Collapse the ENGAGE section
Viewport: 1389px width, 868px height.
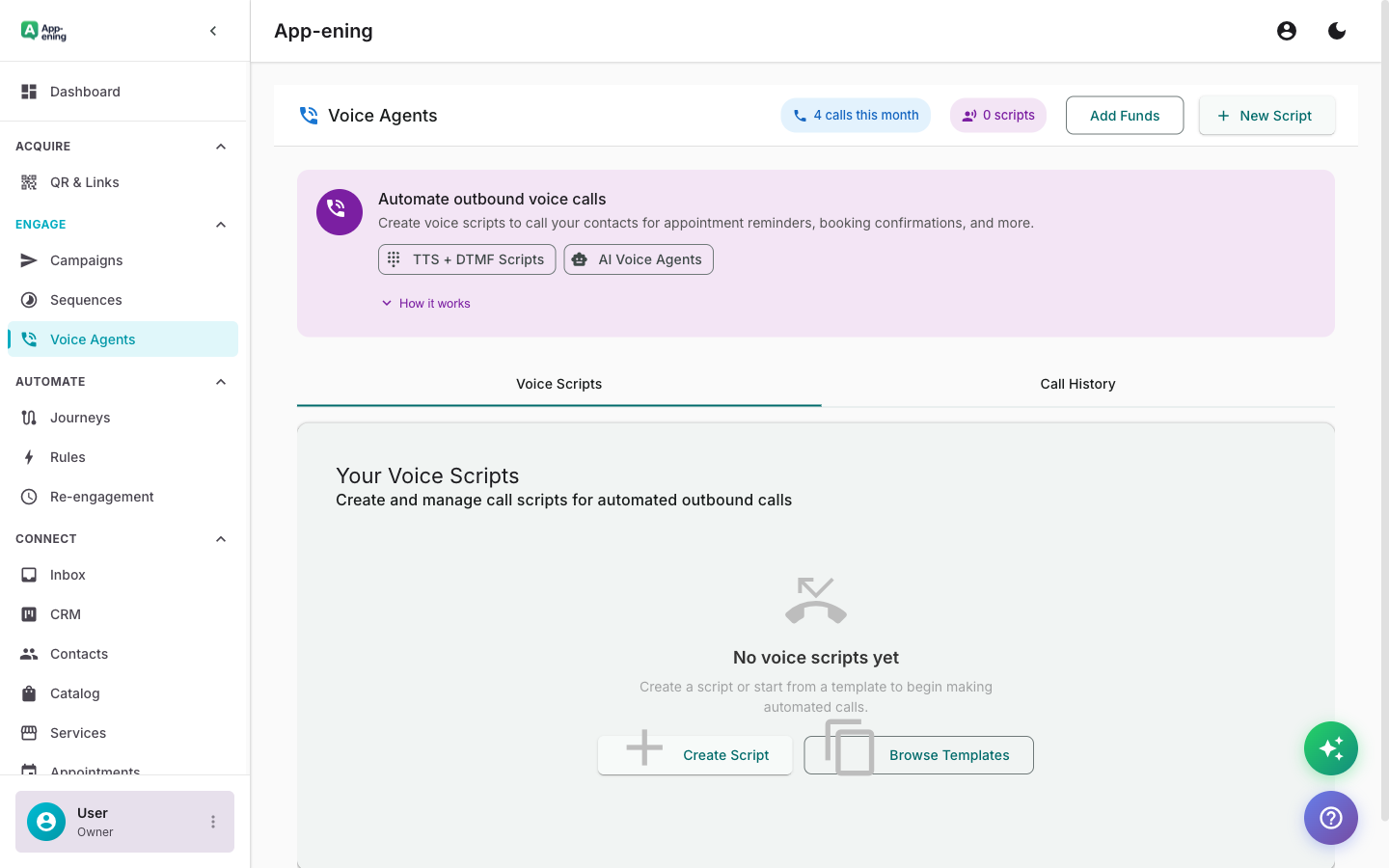[220, 224]
